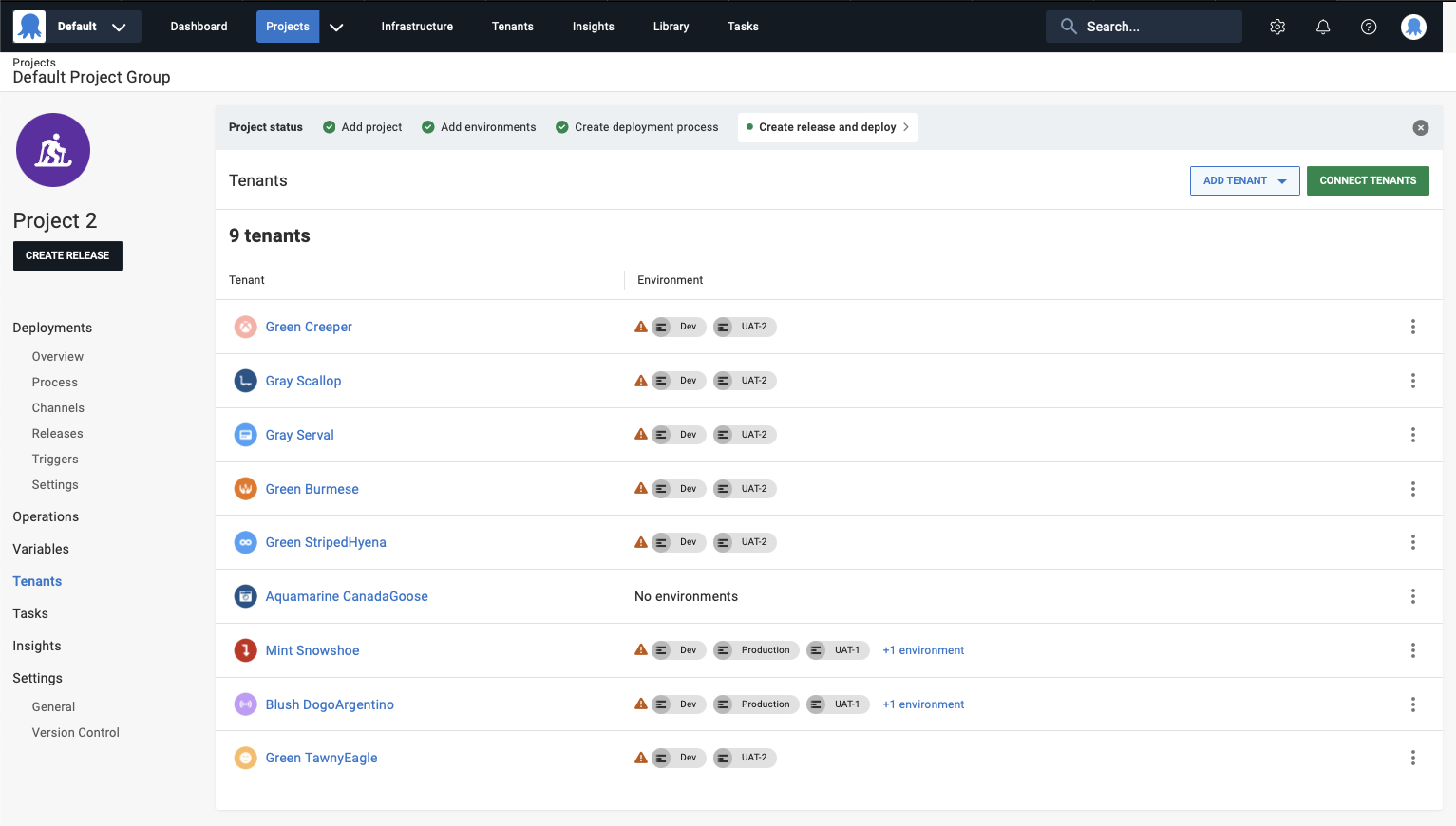Screen dimensions: 1456x826
Task: Open the settings gear in the top bar
Action: 1277,27
